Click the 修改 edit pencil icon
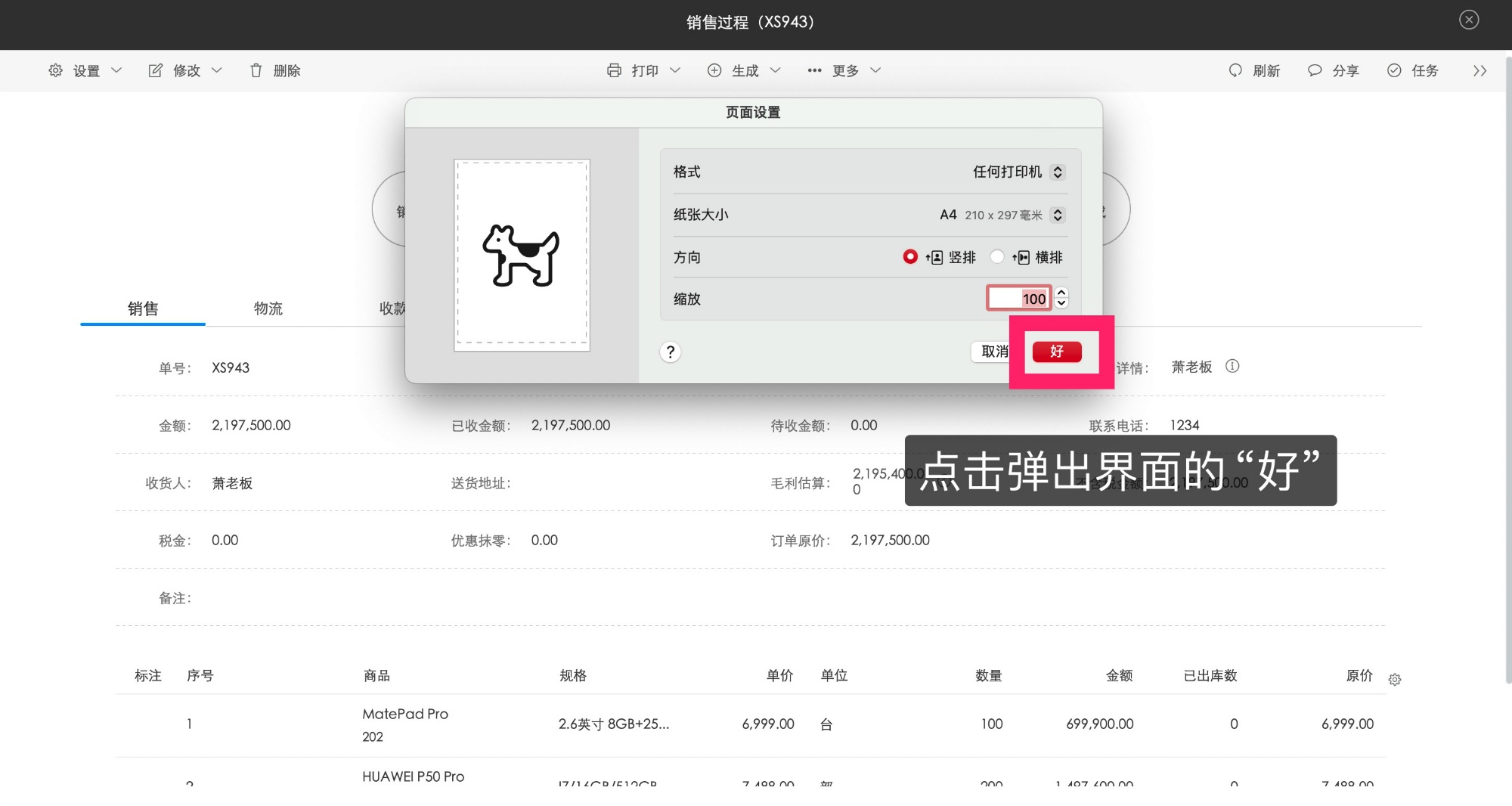Image resolution: width=1512 pixels, height=806 pixels. pyautogui.click(x=155, y=70)
